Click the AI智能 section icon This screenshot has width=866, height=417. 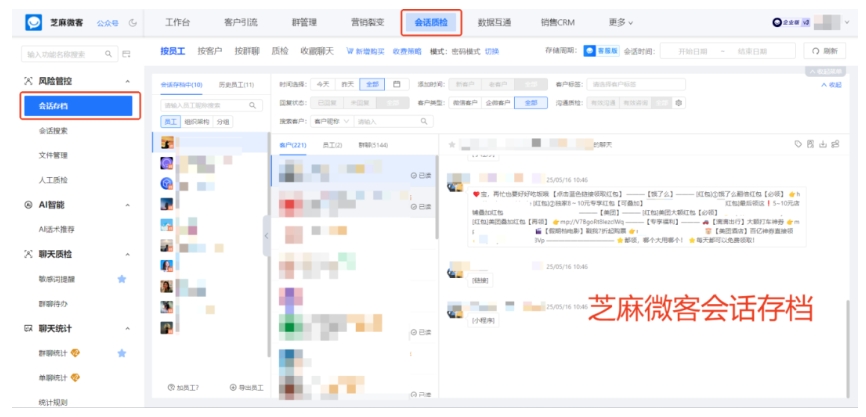[x=29, y=205]
